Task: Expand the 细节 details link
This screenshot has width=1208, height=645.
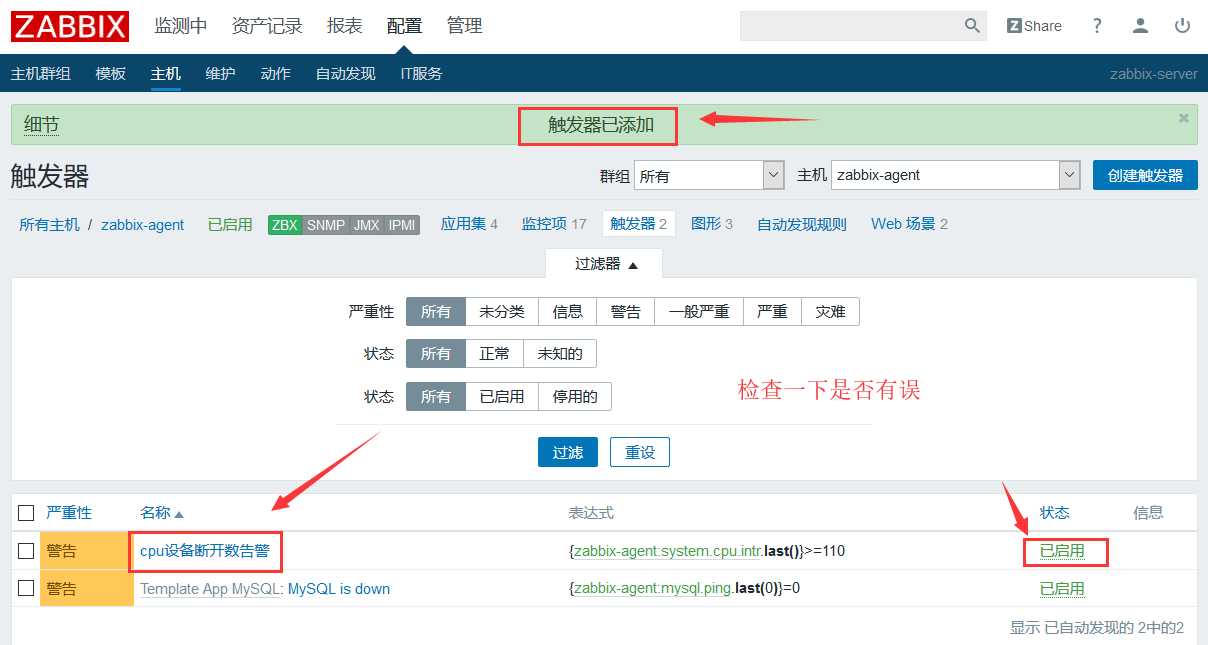Action: pos(42,125)
